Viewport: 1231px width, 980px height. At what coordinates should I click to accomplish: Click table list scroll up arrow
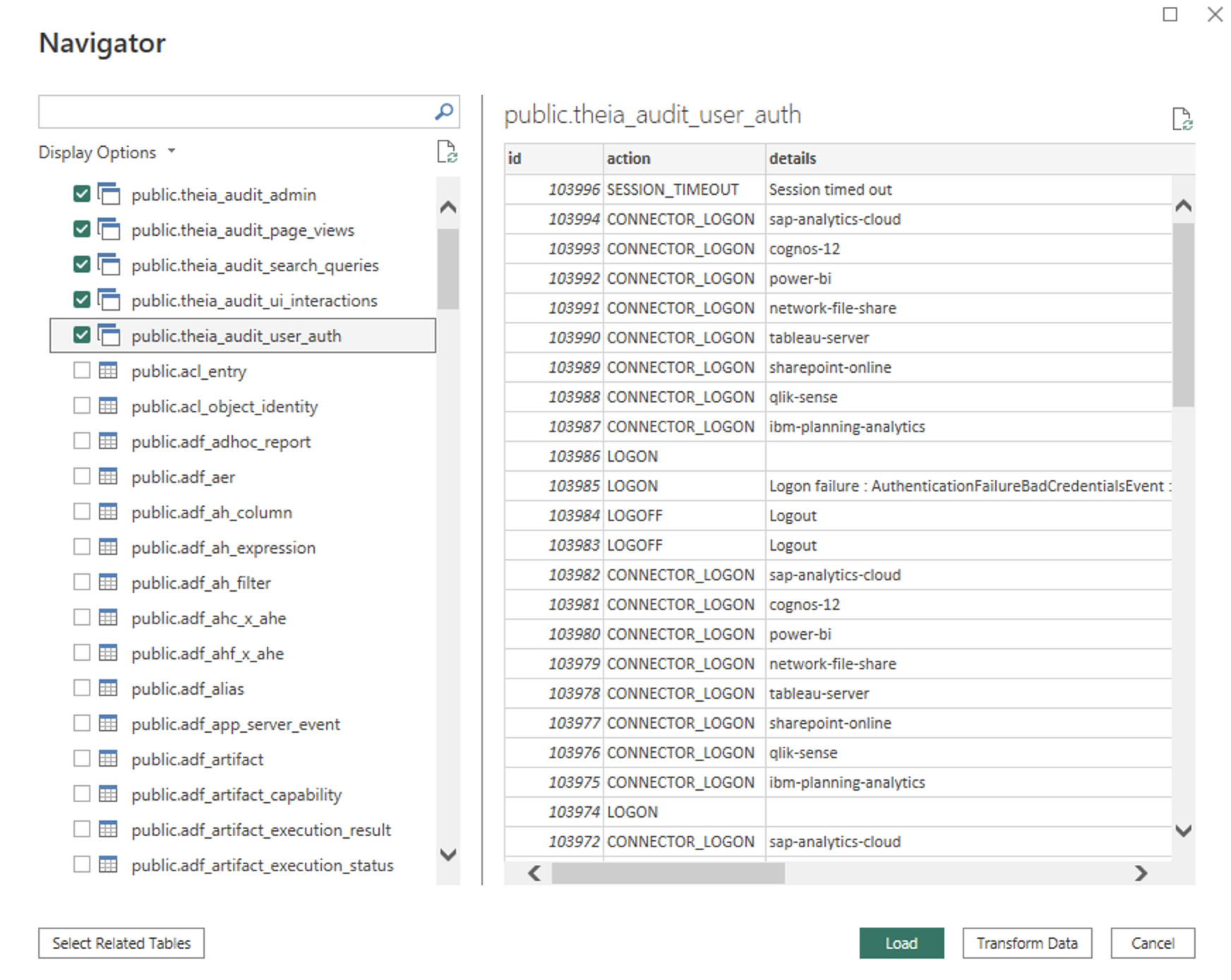448,207
